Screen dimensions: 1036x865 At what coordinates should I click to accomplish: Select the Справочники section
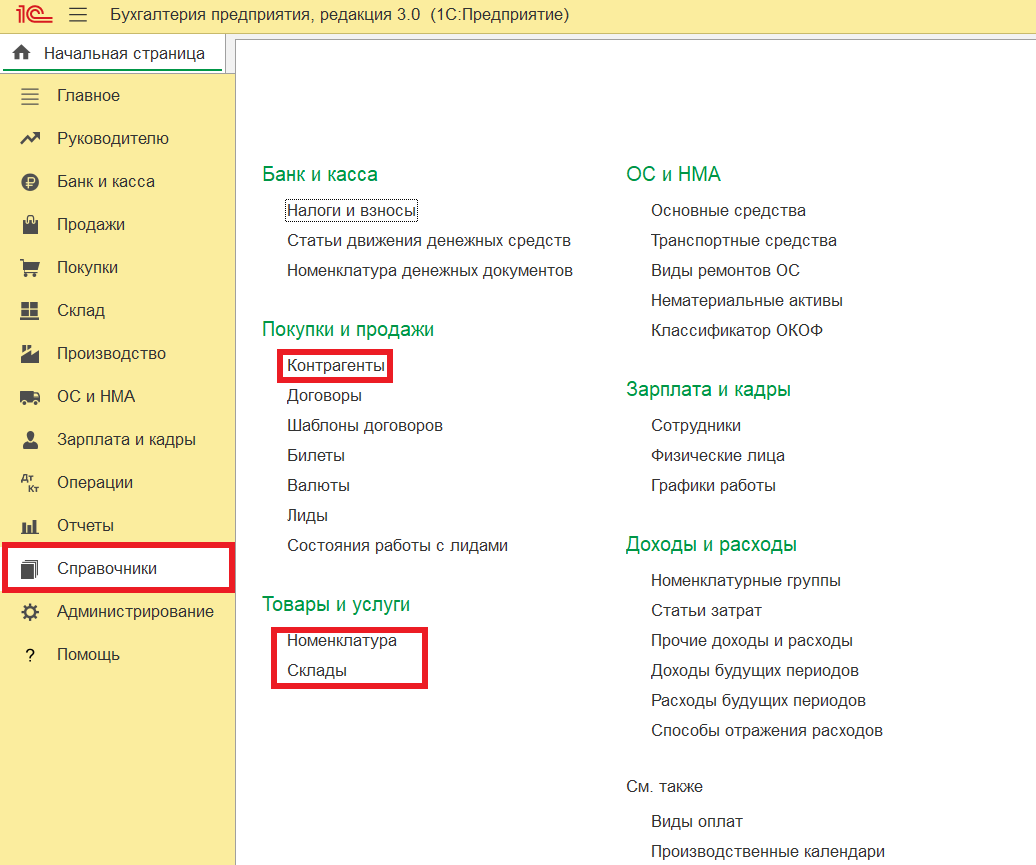point(107,568)
